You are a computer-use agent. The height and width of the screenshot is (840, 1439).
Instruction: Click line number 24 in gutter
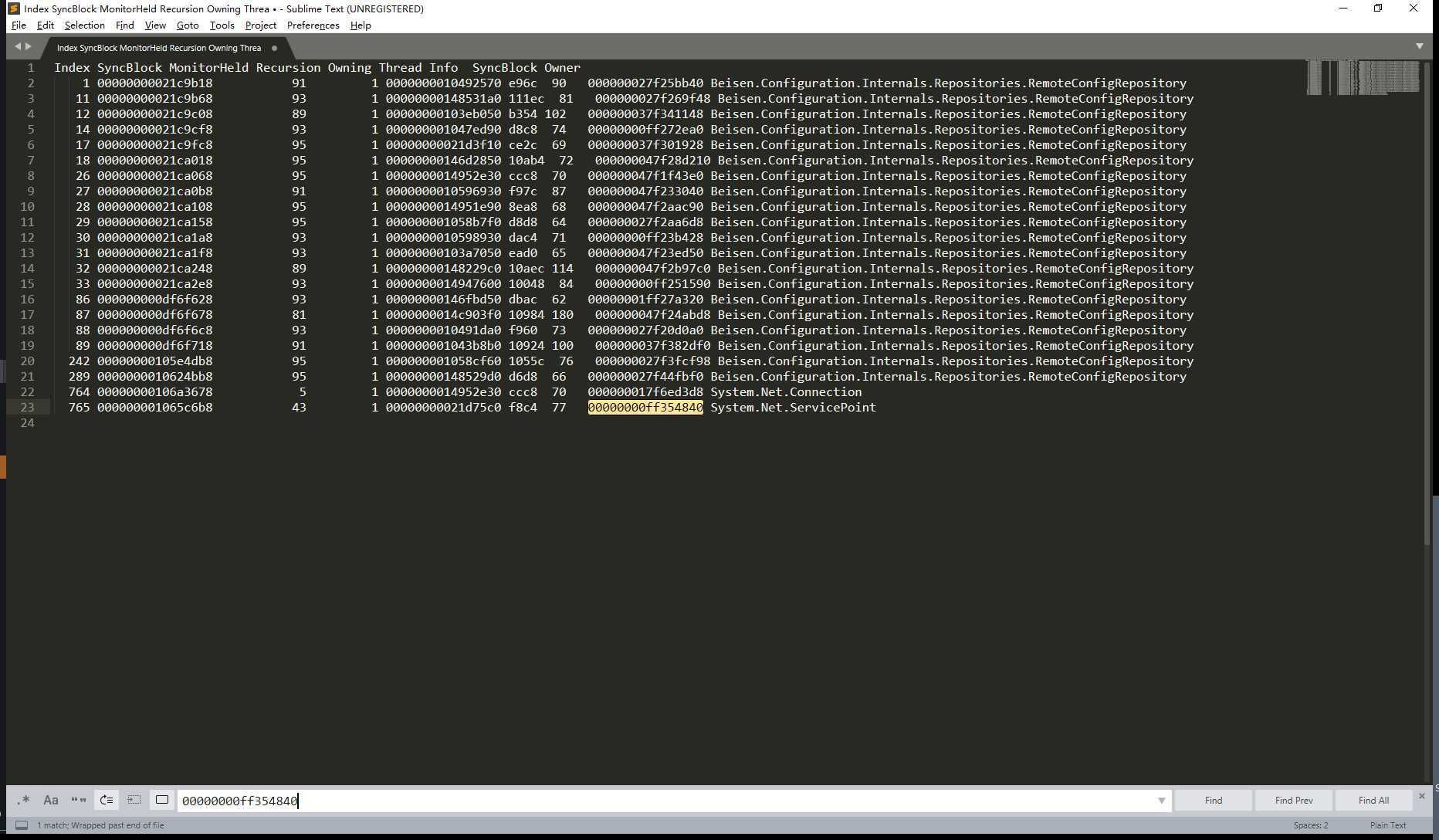point(27,423)
